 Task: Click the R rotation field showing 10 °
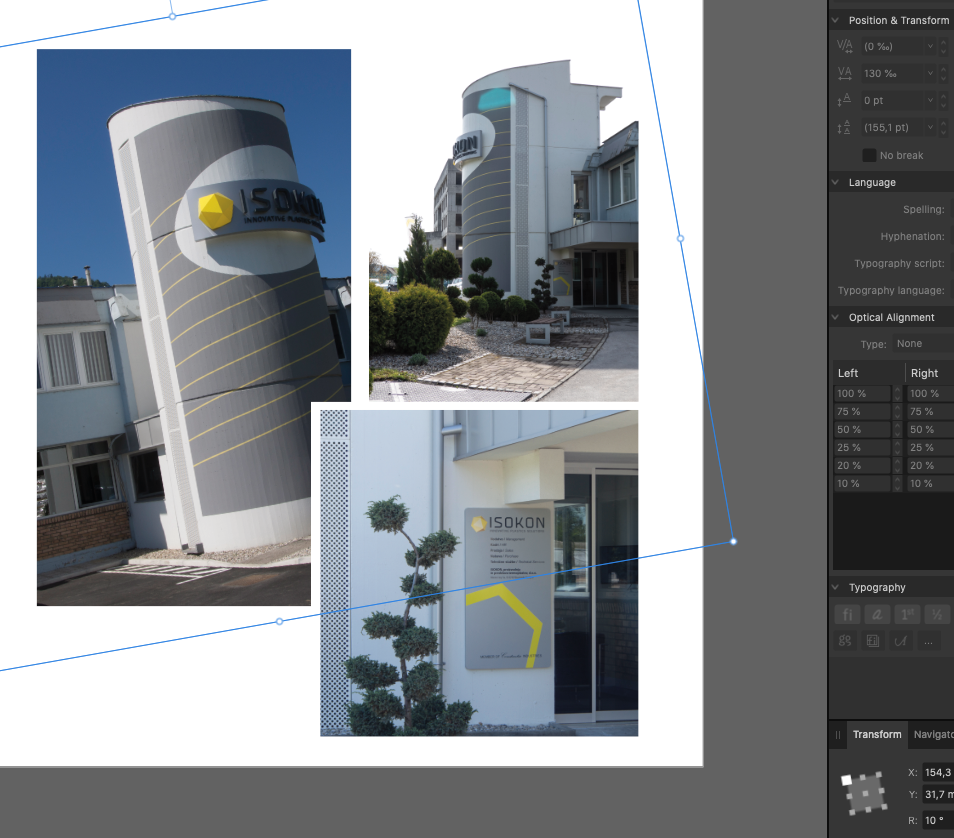[x=938, y=820]
